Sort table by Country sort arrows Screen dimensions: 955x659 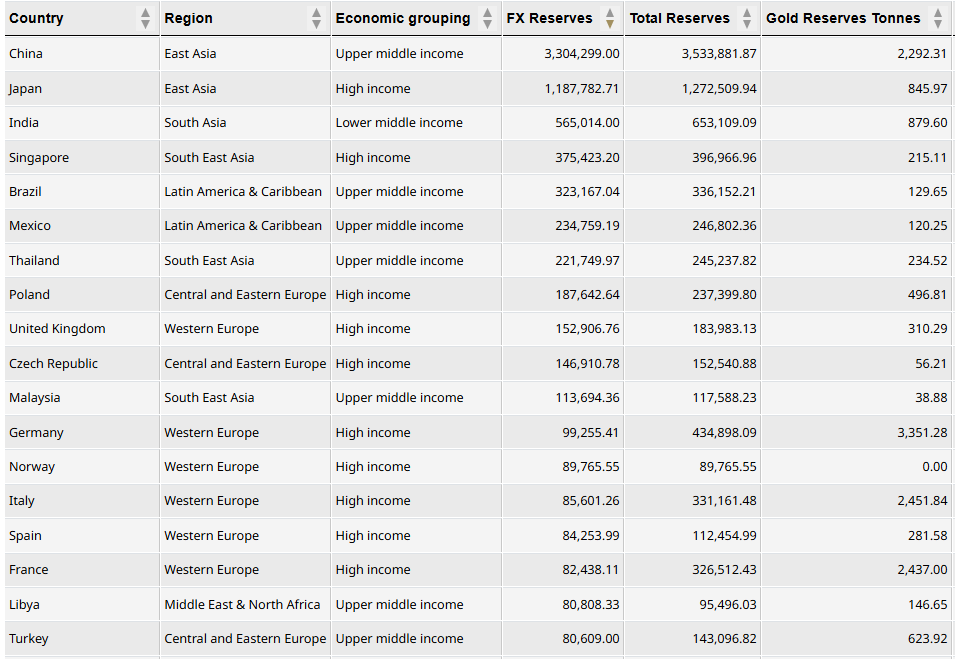[145, 18]
